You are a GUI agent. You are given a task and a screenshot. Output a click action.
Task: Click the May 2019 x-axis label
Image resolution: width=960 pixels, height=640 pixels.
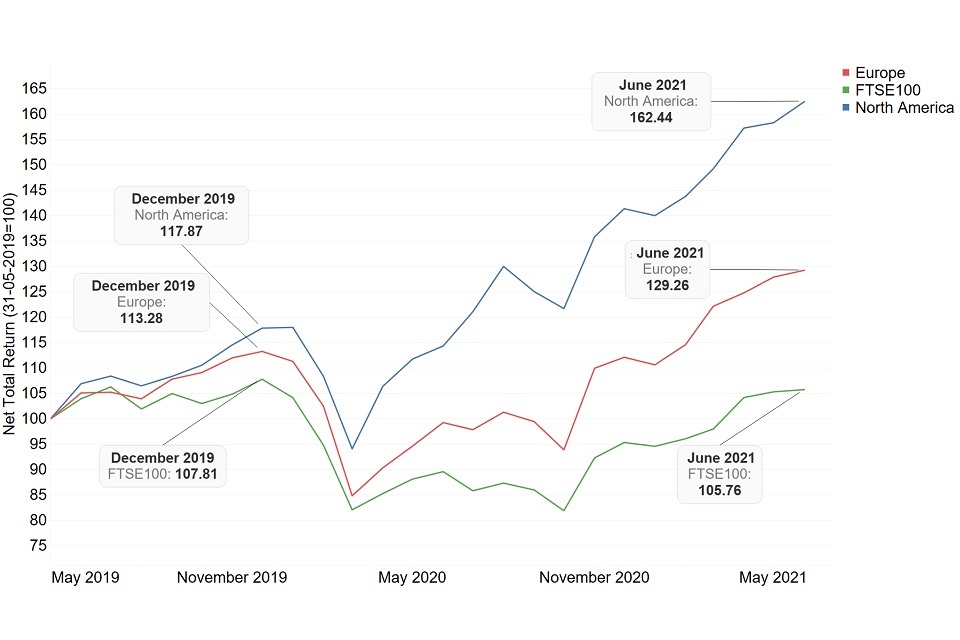[x=85, y=577]
